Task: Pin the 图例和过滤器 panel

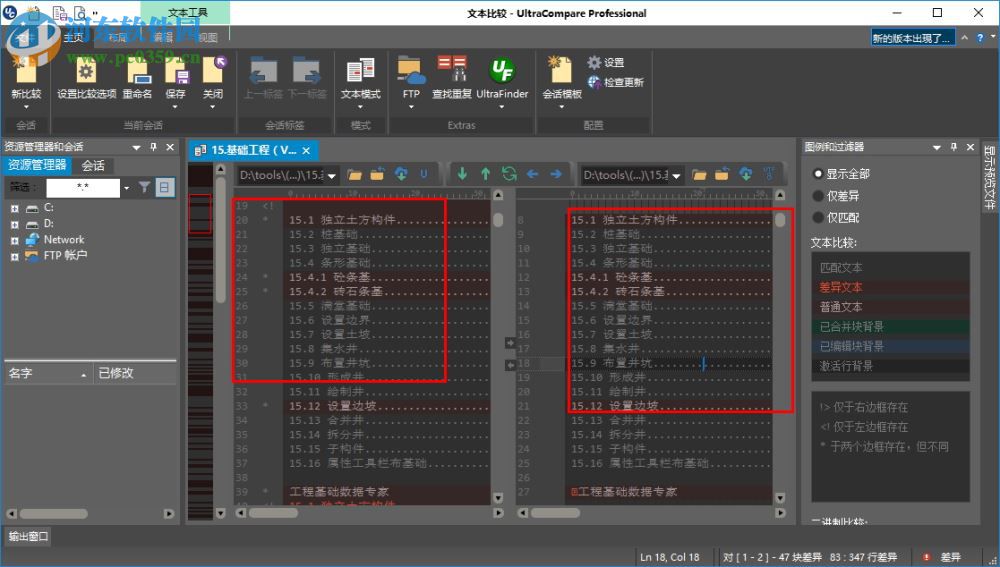Action: click(x=953, y=147)
